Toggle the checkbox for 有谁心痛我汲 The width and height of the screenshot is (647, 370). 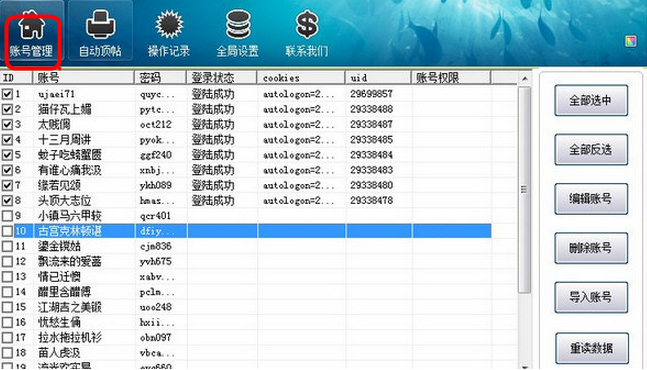click(x=7, y=170)
